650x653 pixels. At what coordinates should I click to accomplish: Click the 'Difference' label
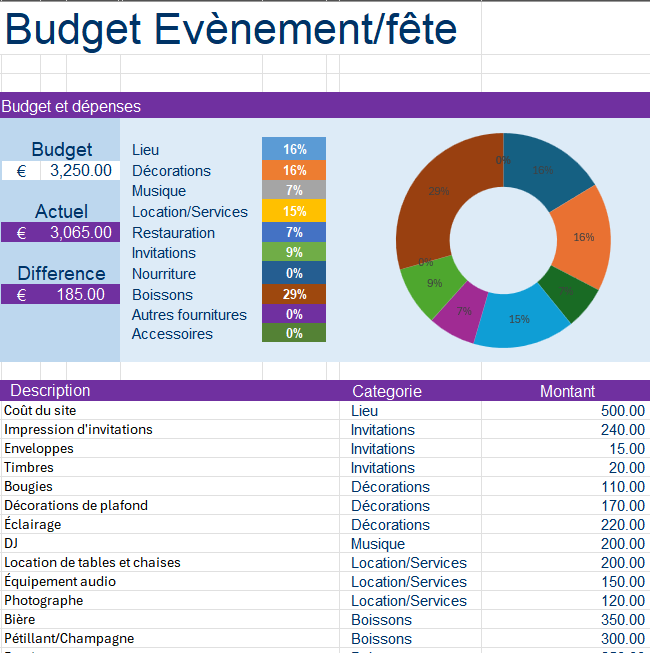tap(62, 273)
